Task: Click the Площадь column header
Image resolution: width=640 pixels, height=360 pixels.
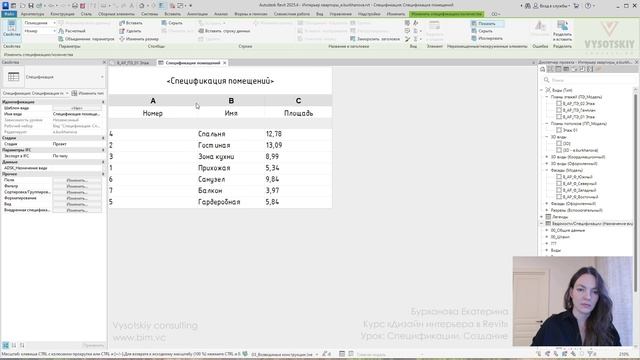Action: pos(298,113)
